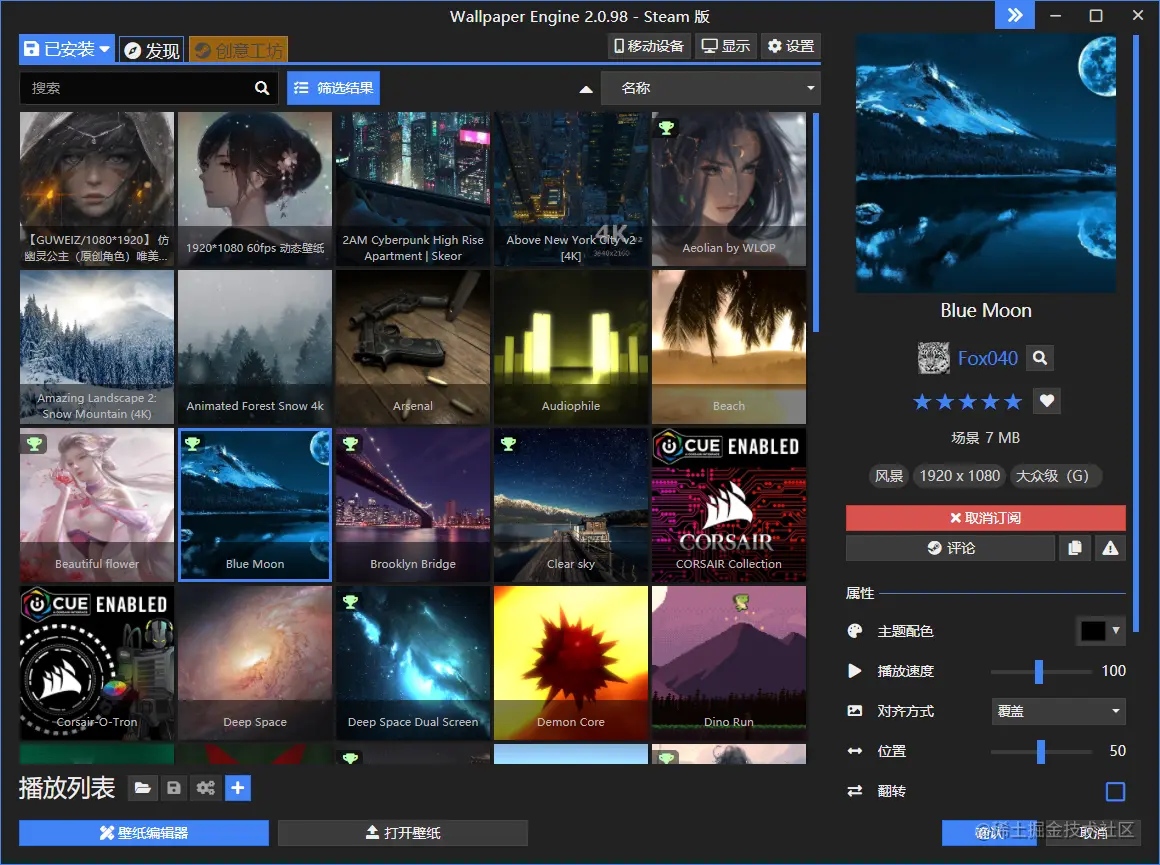Click the trophy badge on Deep Space Dual Screen
The image size is (1160, 865).
pyautogui.click(x=350, y=602)
